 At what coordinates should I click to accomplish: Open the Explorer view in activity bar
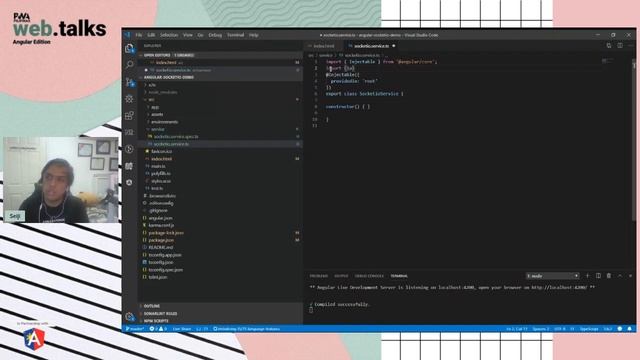pyautogui.click(x=129, y=49)
